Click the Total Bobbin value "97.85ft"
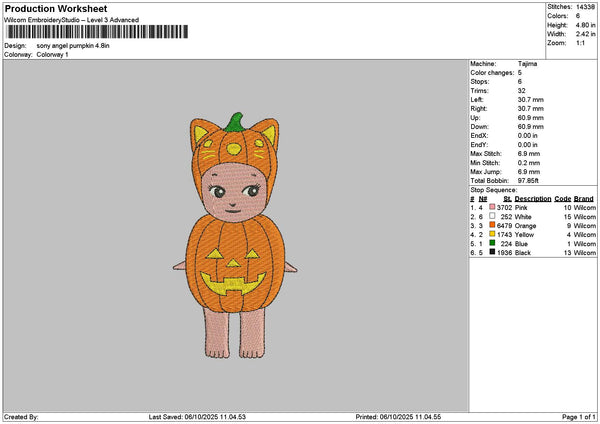 pyautogui.click(x=528, y=181)
